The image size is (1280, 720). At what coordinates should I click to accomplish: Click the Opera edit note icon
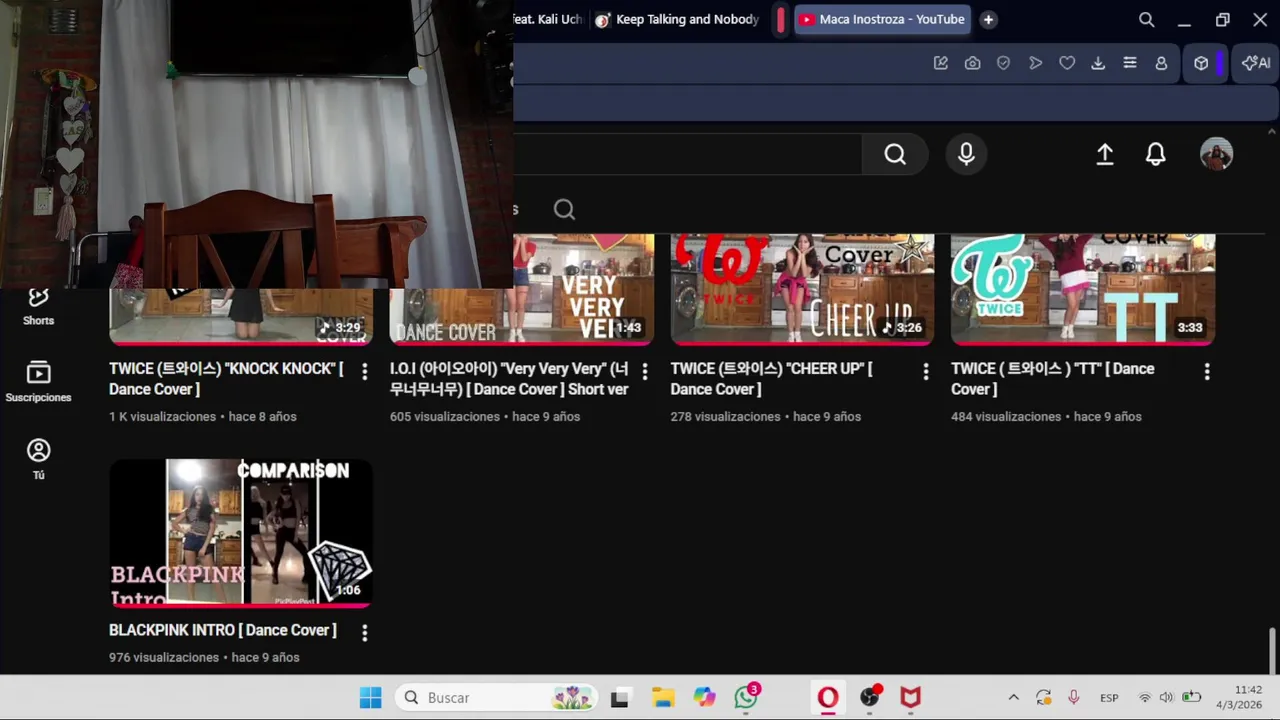point(940,63)
